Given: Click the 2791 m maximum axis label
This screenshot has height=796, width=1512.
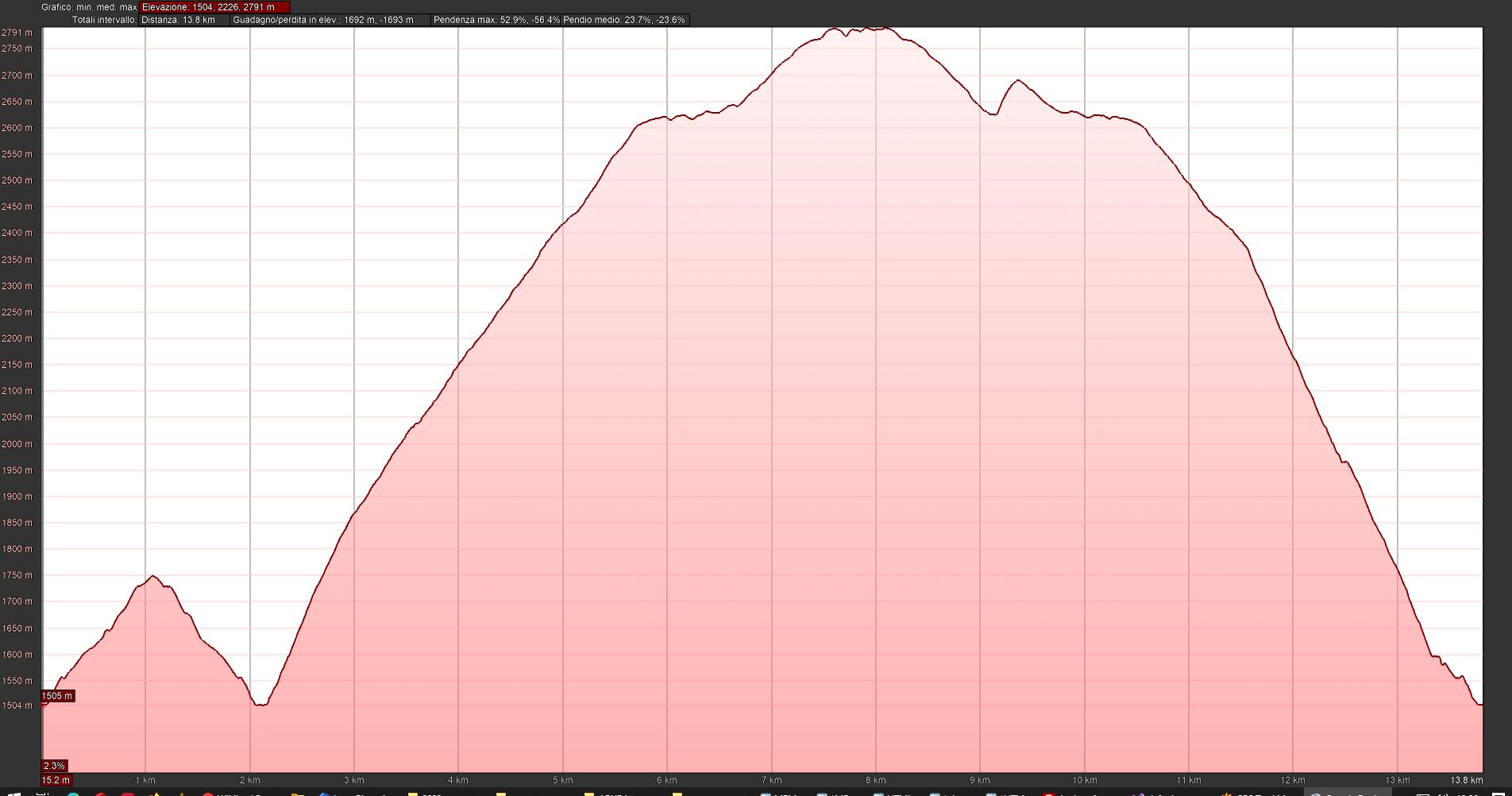Looking at the screenshot, I should click(17, 33).
